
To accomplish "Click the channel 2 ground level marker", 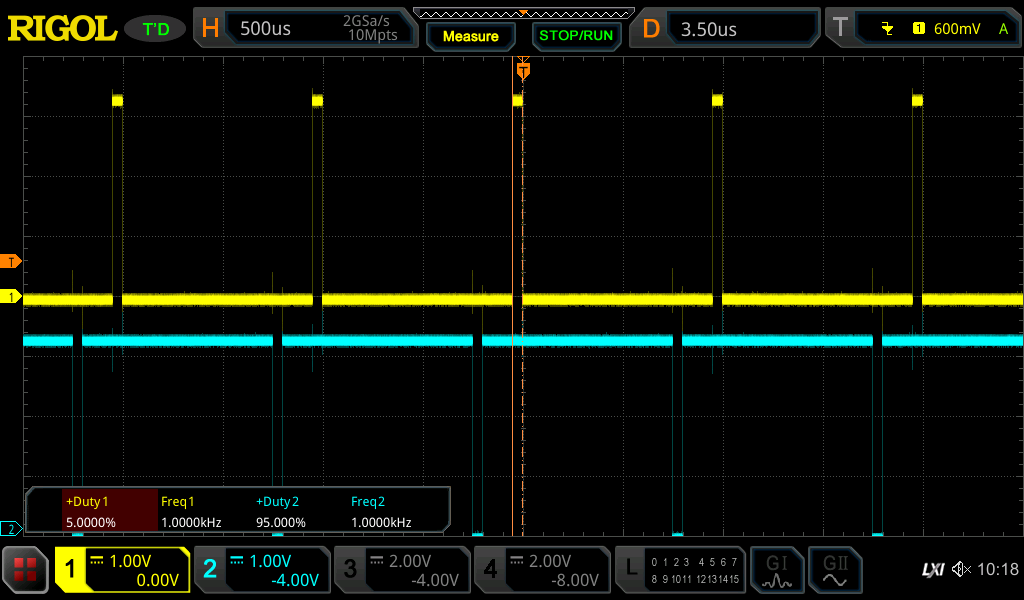I will click(10, 528).
